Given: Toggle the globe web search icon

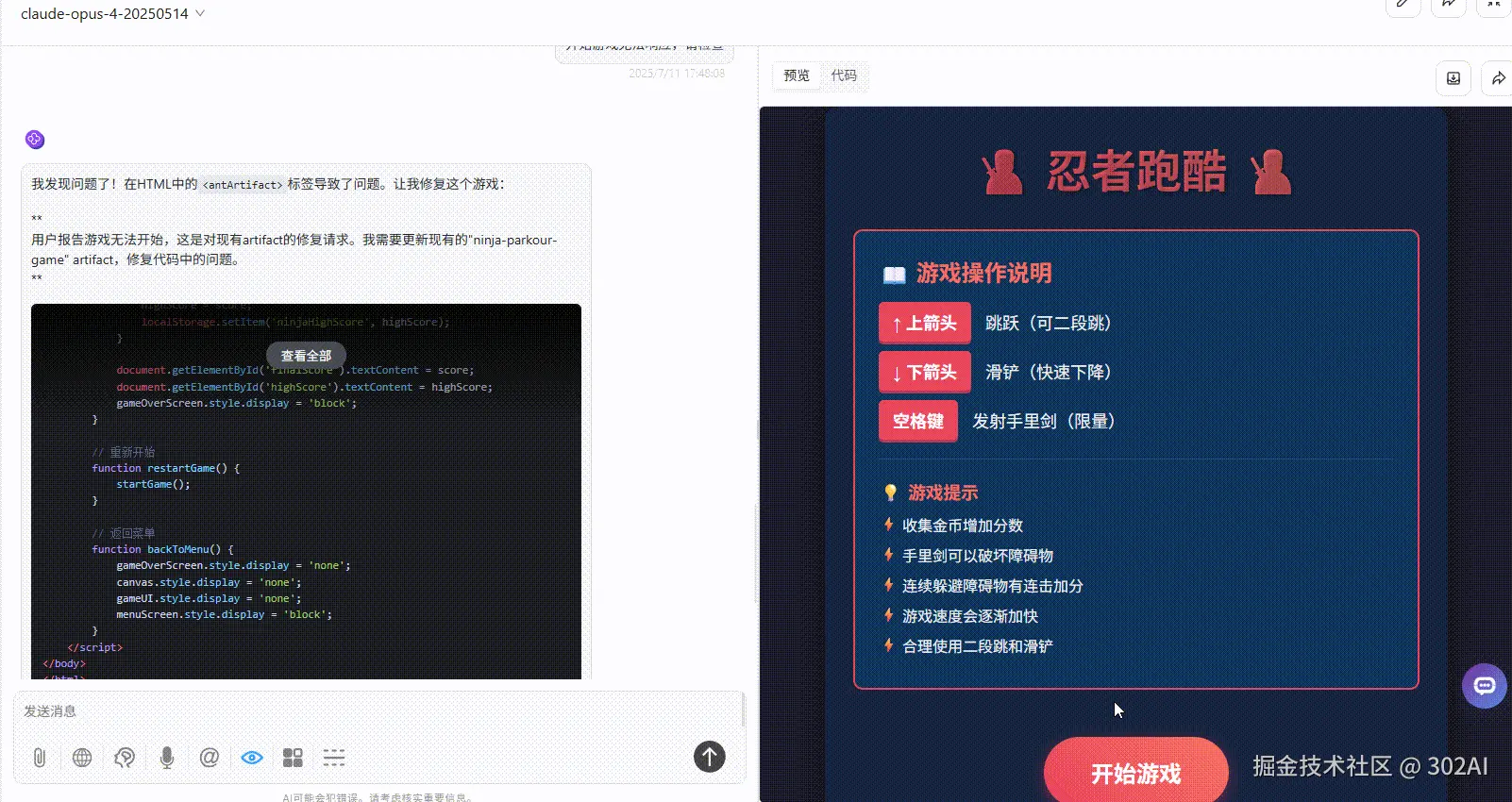Looking at the screenshot, I should tap(82, 758).
